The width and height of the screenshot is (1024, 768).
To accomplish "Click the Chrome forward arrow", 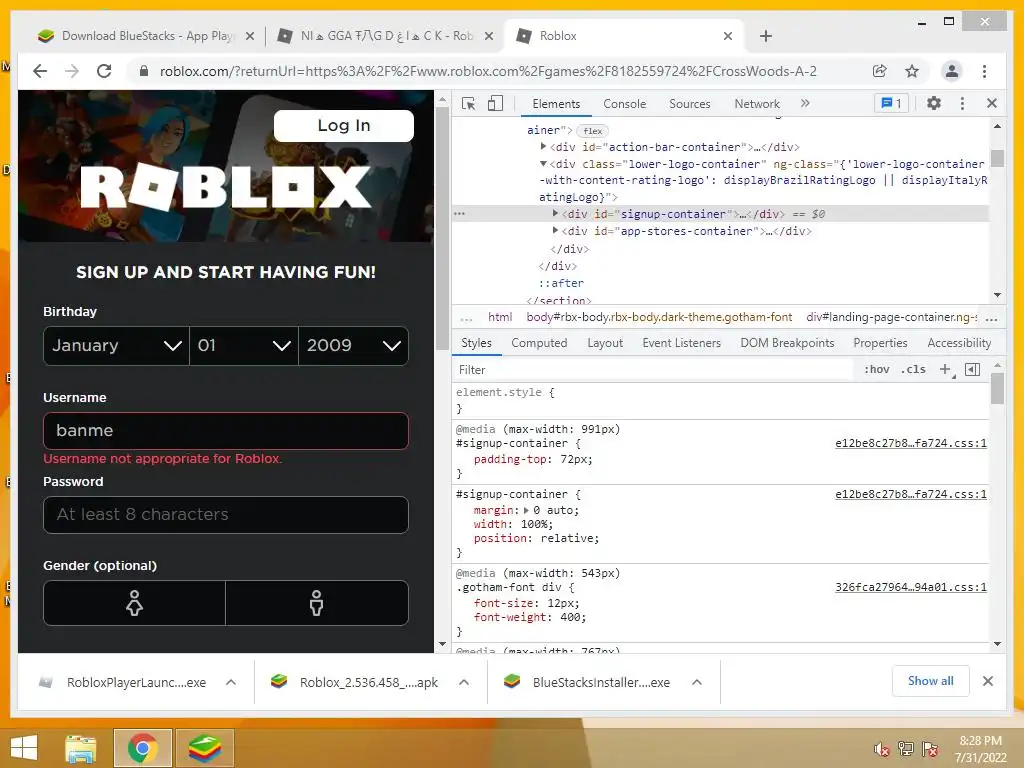I will [72, 71].
